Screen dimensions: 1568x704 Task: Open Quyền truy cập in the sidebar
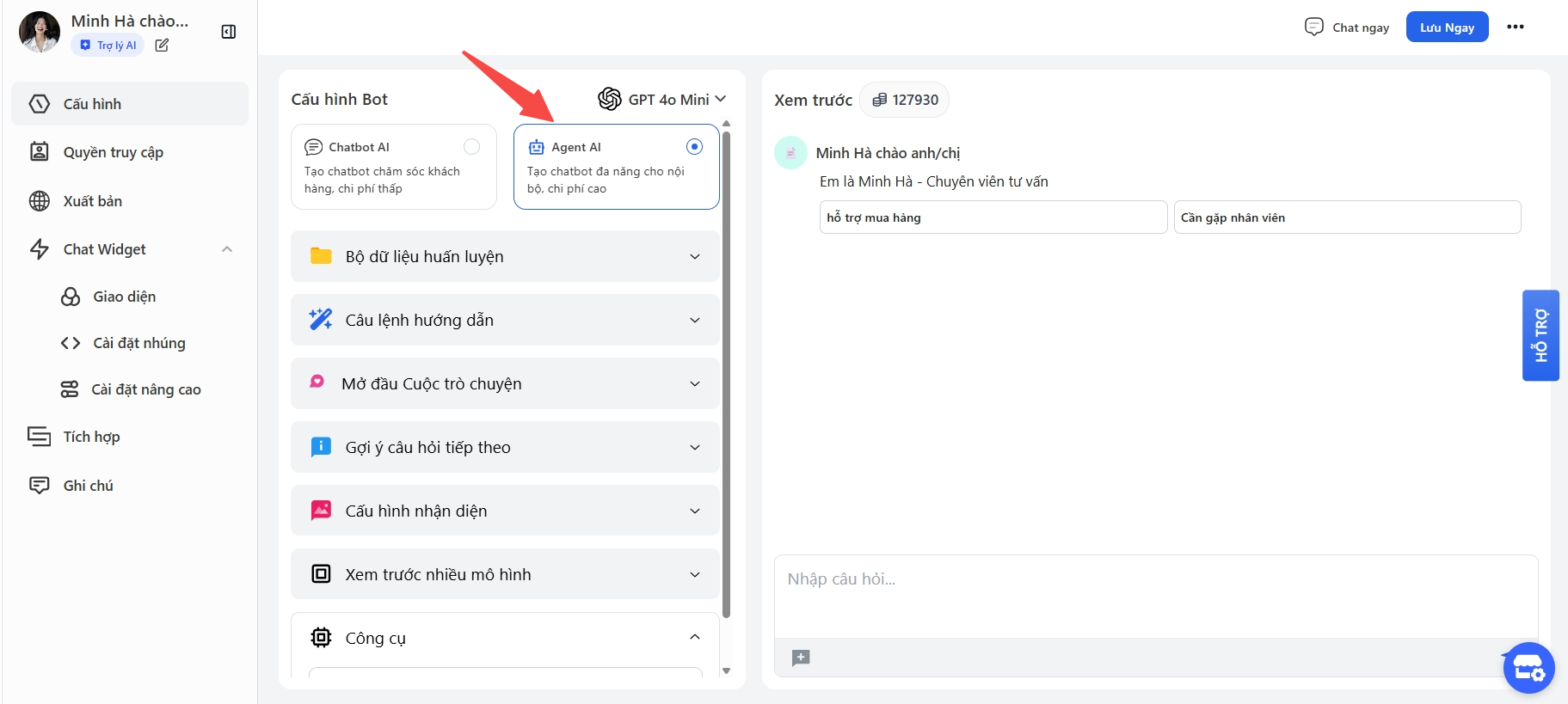click(x=113, y=152)
